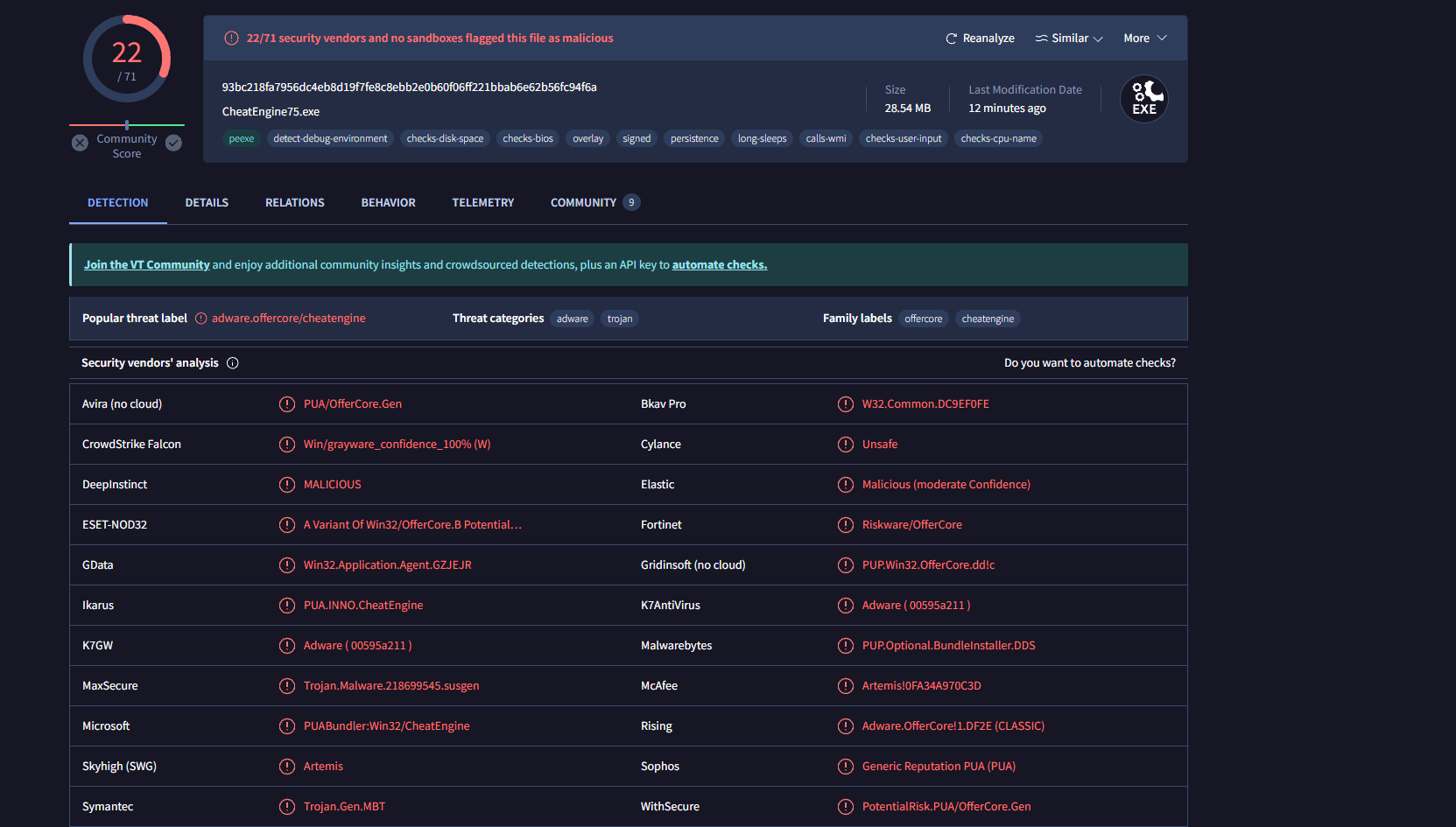Click the alert icon in the ESET-NOD32 row

(x=287, y=525)
